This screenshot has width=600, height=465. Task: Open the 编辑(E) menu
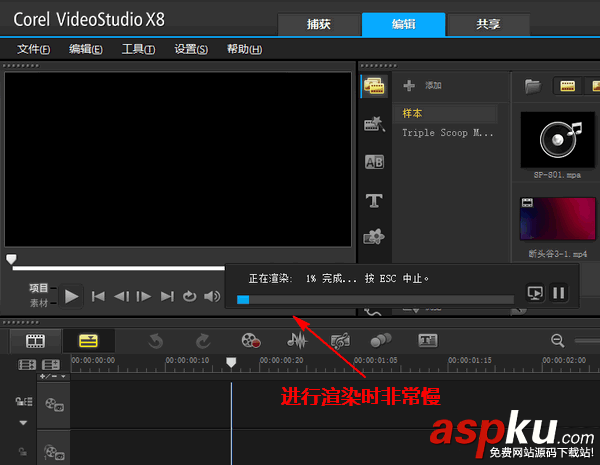[85, 49]
